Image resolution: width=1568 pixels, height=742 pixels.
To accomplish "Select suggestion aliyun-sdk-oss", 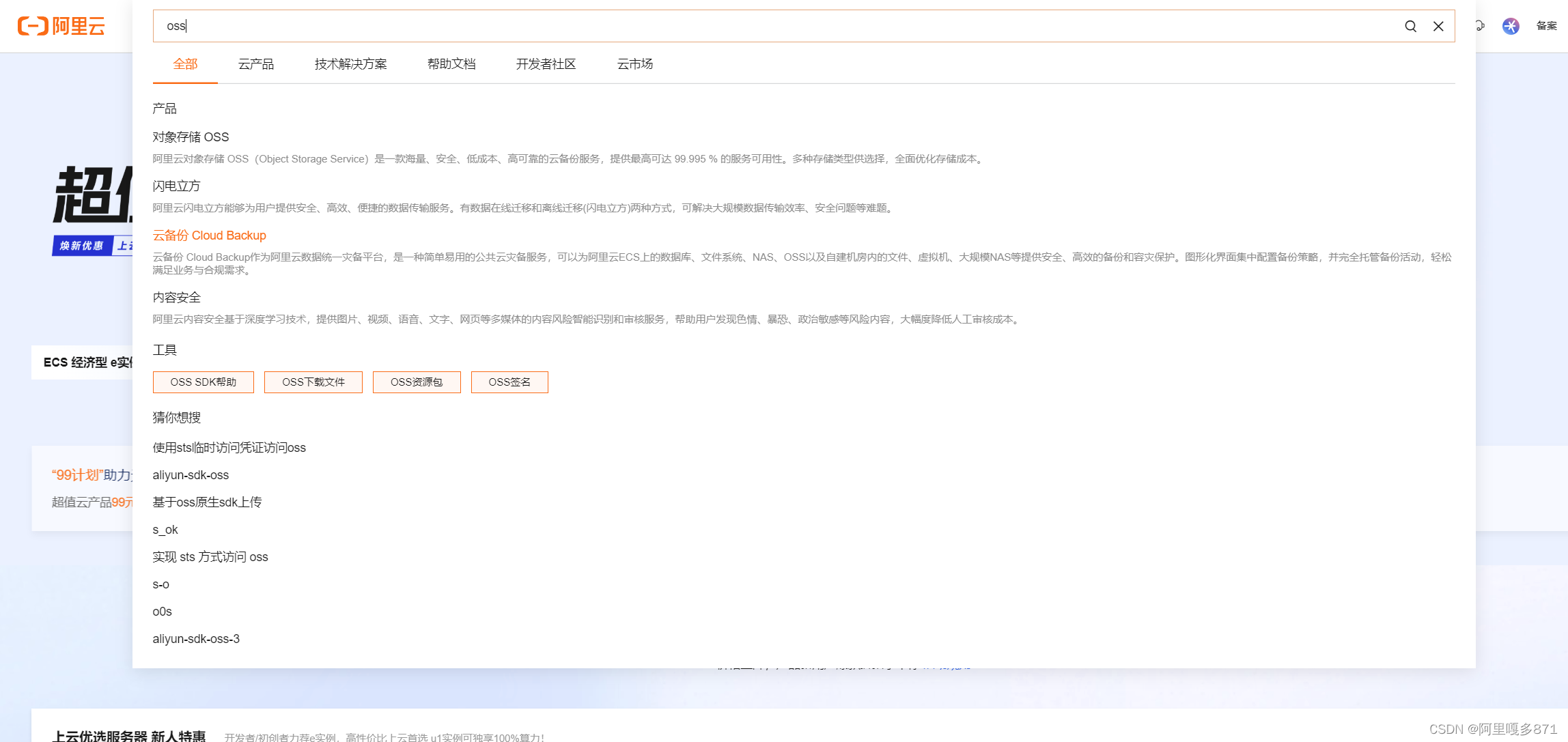I will click(191, 475).
